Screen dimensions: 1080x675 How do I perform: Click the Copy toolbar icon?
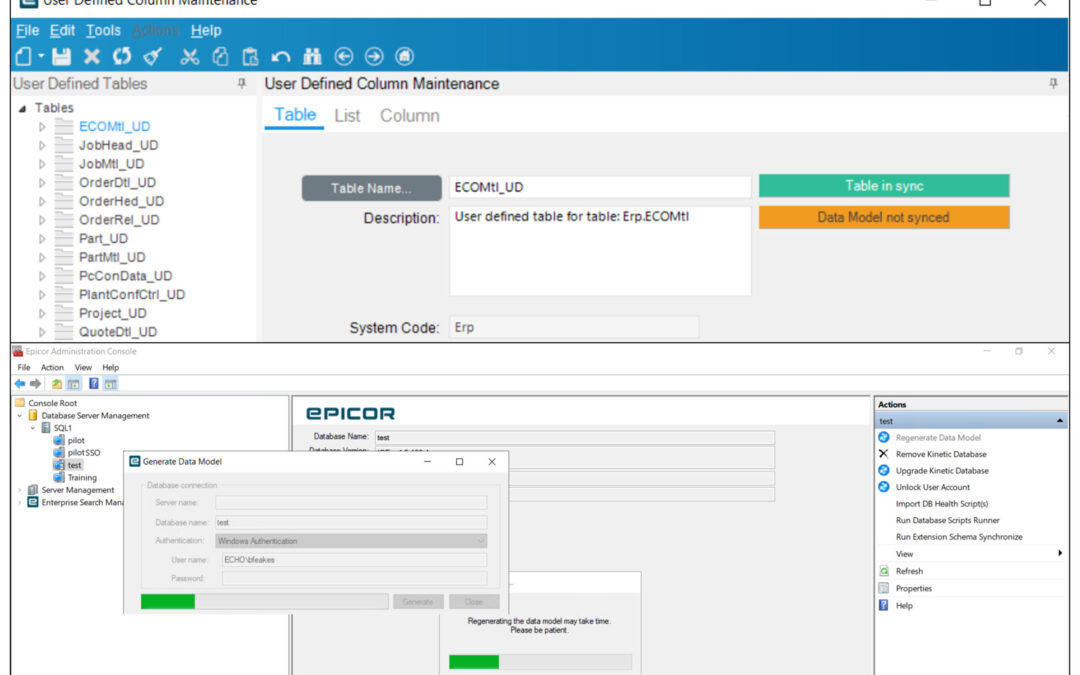pyautogui.click(x=220, y=56)
